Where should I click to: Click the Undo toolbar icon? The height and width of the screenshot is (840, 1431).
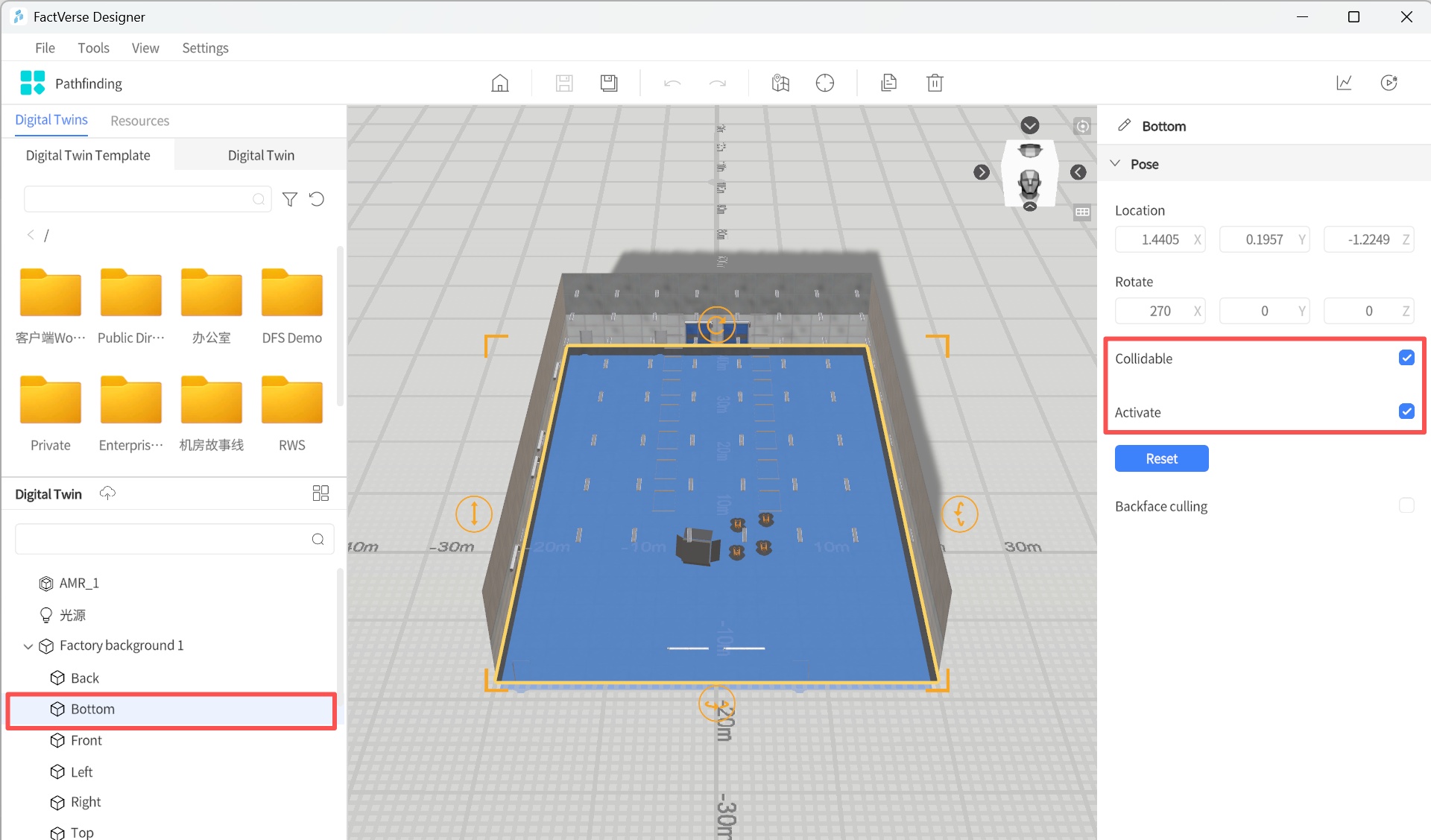click(x=672, y=83)
